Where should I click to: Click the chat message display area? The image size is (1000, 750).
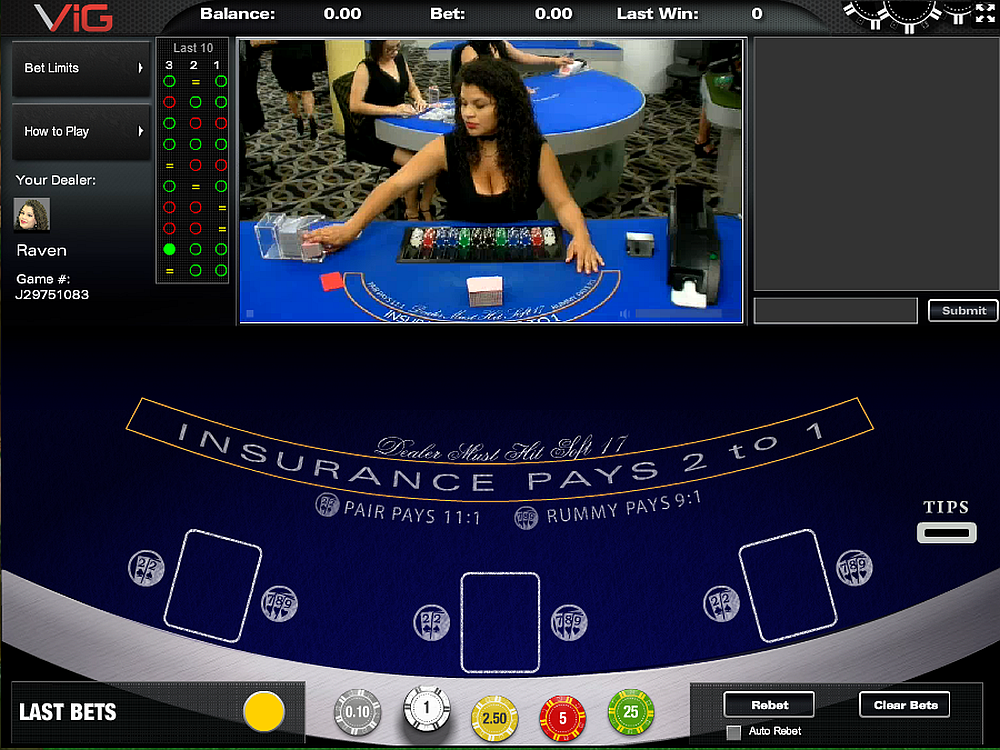point(876,164)
